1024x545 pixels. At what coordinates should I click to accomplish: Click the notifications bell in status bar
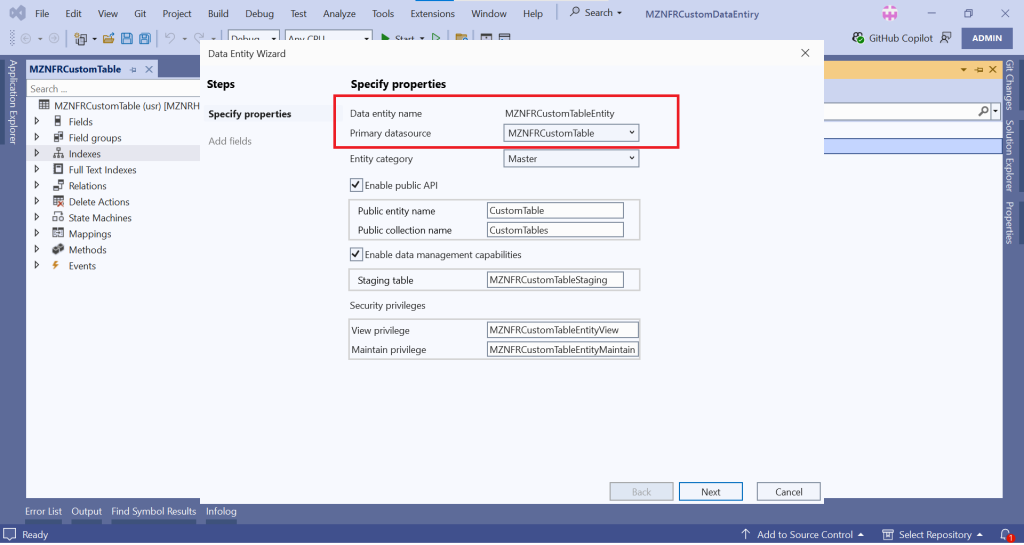(x=1006, y=535)
